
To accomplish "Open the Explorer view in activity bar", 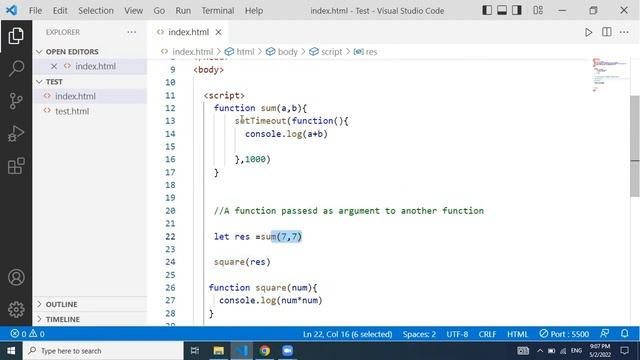I will pyautogui.click(x=16, y=36).
